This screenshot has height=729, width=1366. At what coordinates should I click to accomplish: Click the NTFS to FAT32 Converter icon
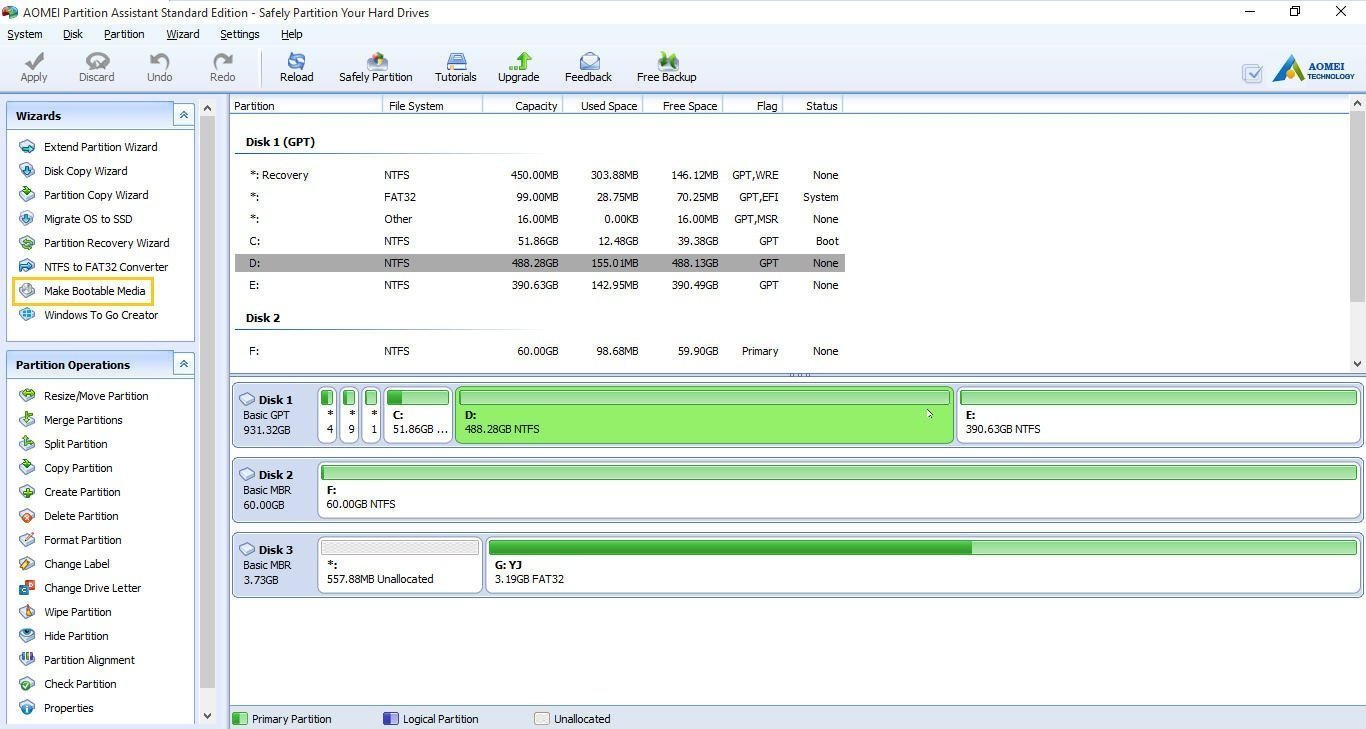[27, 267]
